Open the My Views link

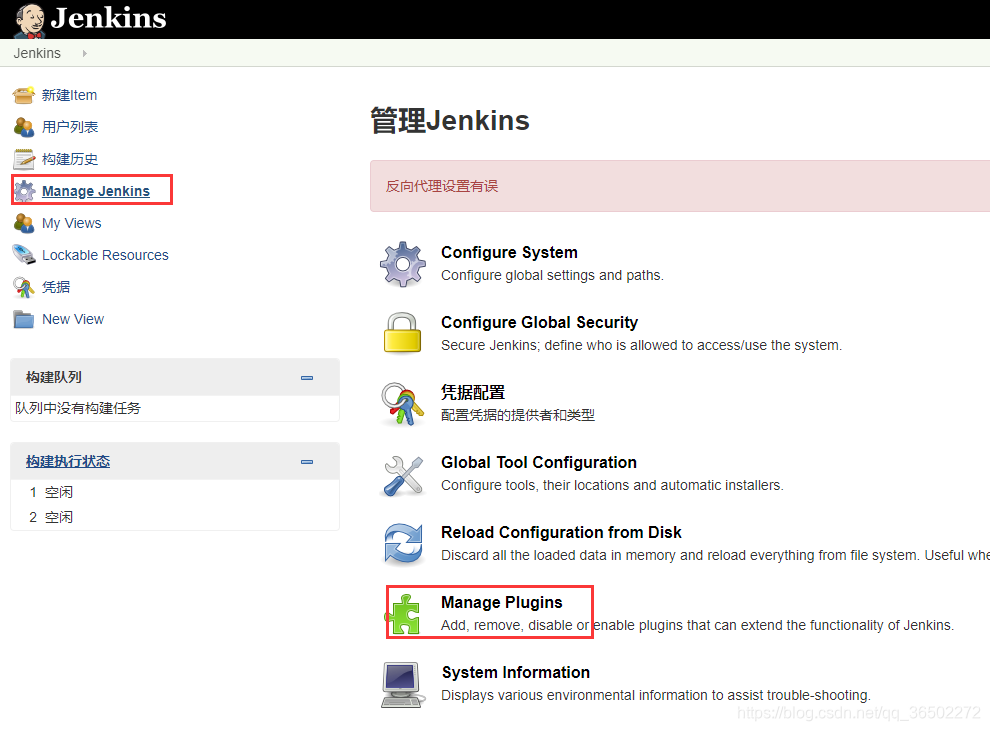pyautogui.click(x=71, y=223)
